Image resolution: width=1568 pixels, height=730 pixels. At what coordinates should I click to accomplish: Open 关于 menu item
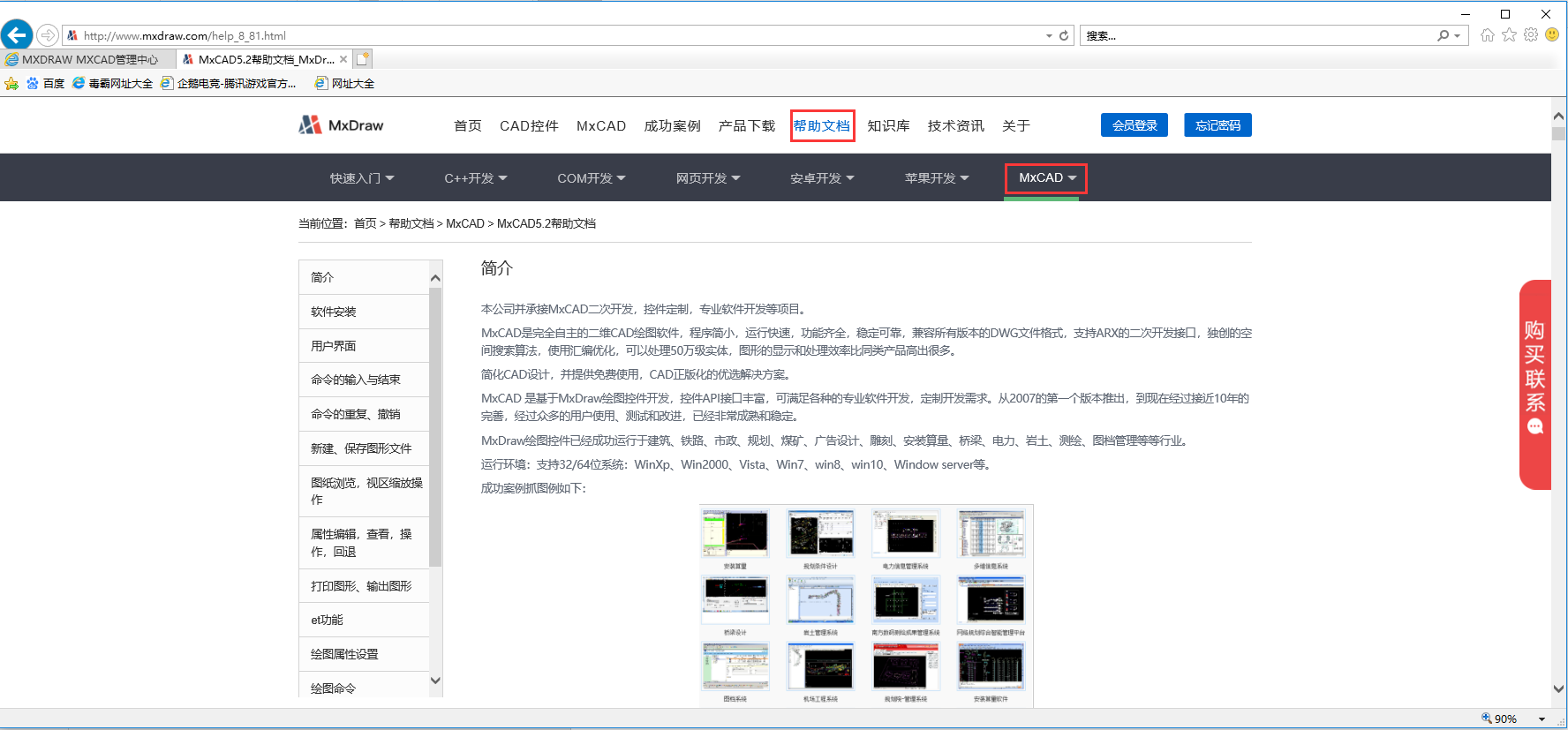pyautogui.click(x=1016, y=125)
